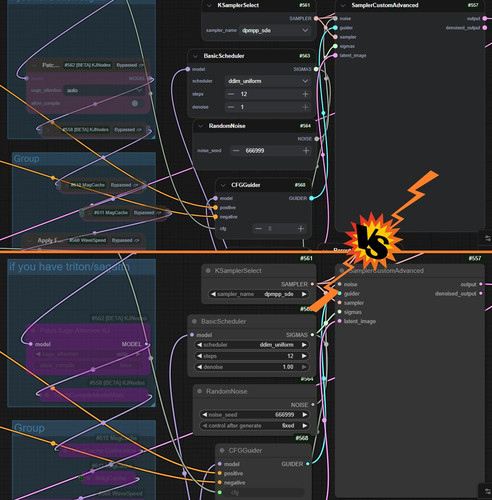Click the group title 'if you have triton/sag...'

pos(69,267)
